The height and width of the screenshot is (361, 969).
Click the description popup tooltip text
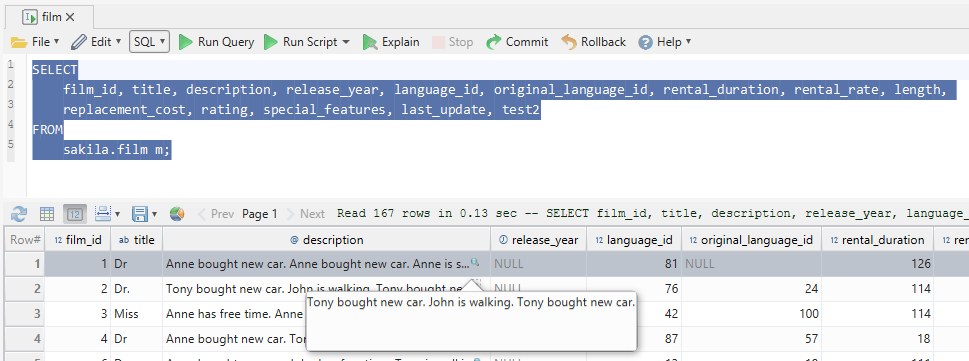471,303
